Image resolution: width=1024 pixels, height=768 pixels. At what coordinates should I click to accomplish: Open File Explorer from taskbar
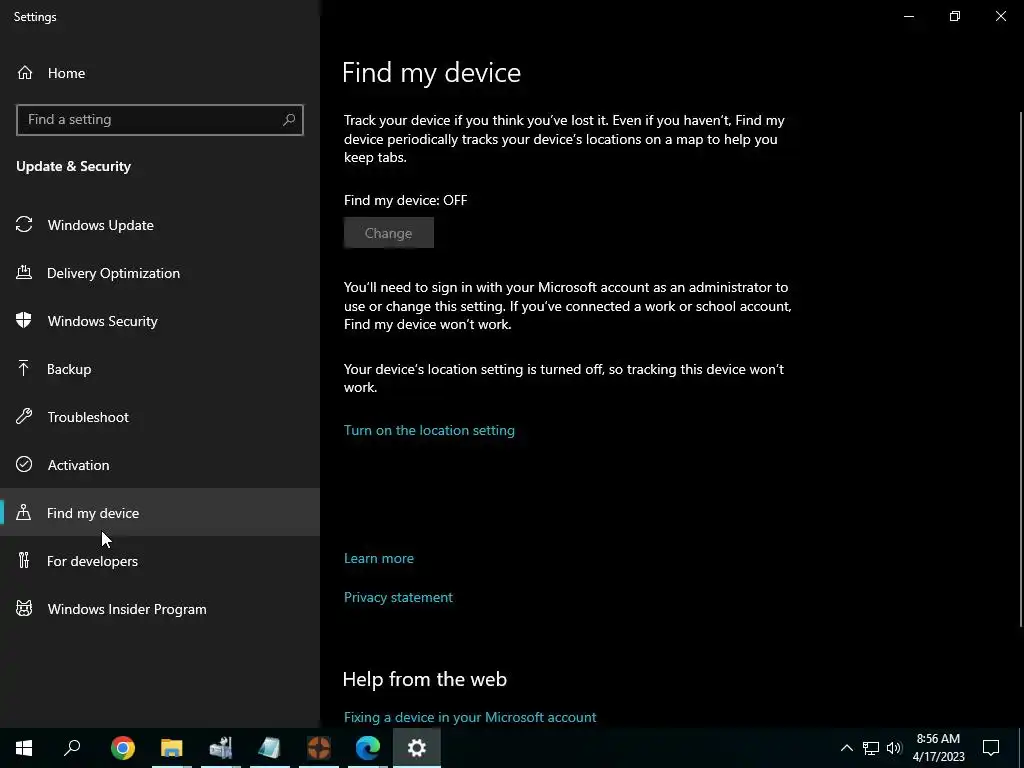172,748
